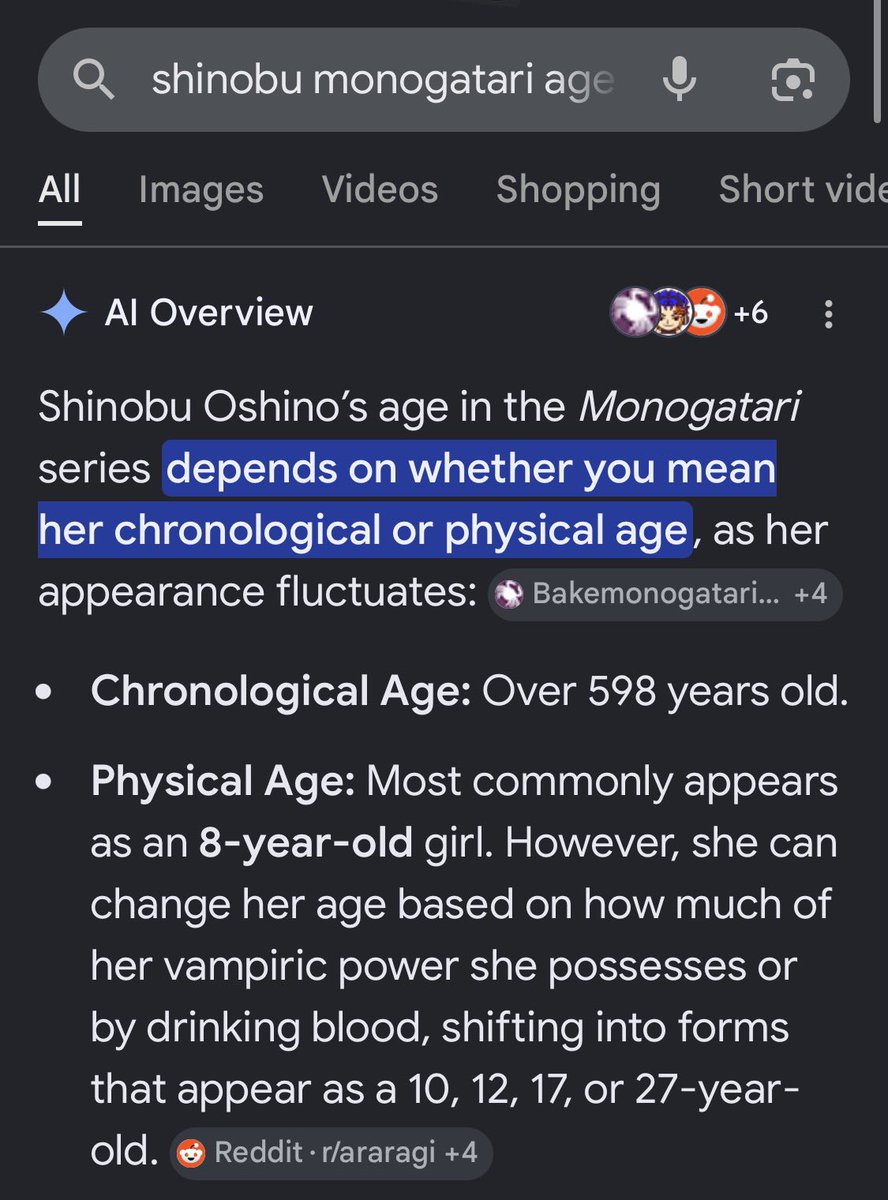
Task: Click the anime character source avatar
Action: (668, 313)
